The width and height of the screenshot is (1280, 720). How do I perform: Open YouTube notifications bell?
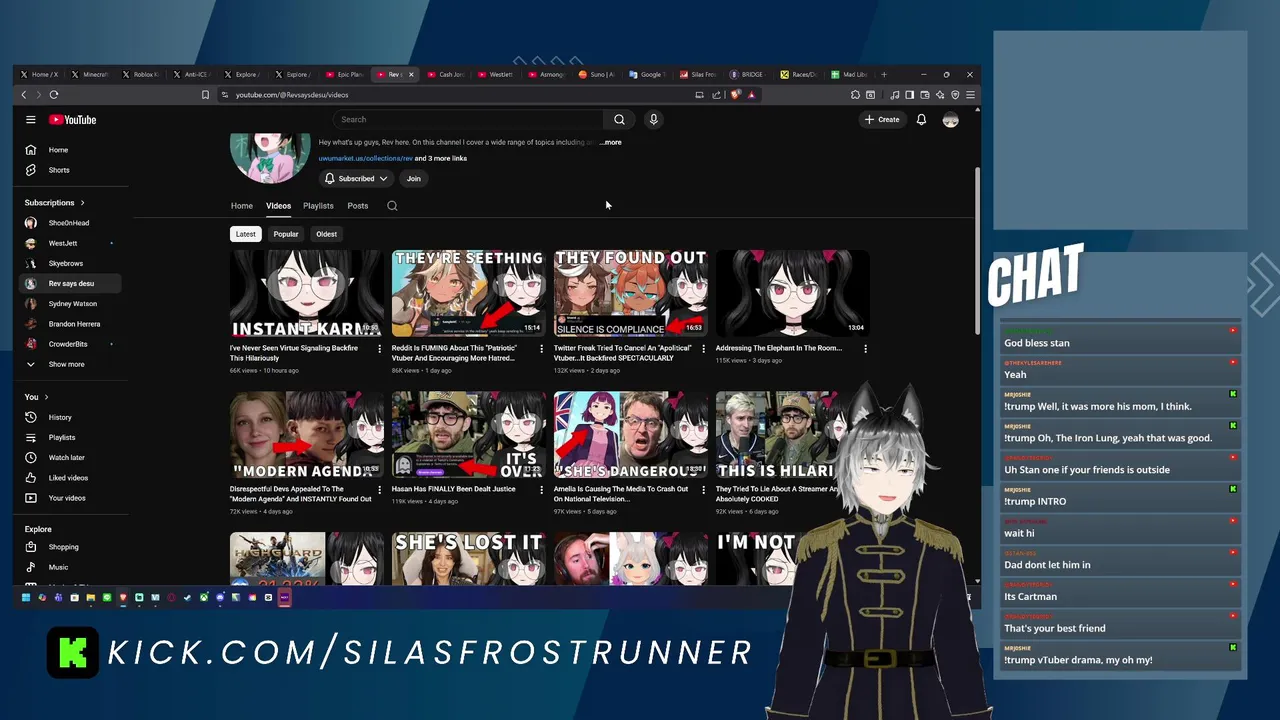(921, 120)
